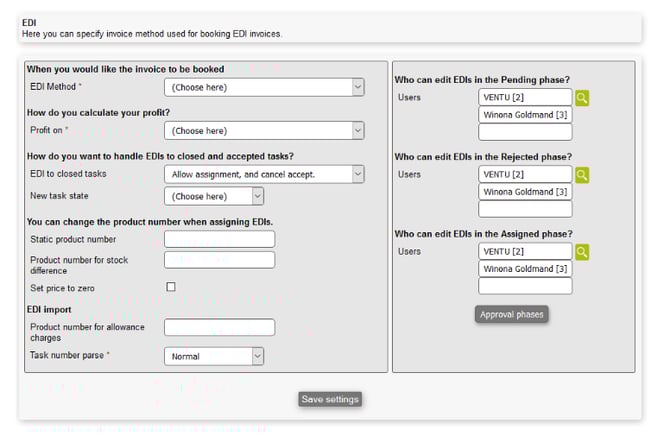Image resolution: width=670 pixels, height=436 pixels.
Task: Select Winona Goldmand [3] in Pending phase
Action: (x=525, y=115)
